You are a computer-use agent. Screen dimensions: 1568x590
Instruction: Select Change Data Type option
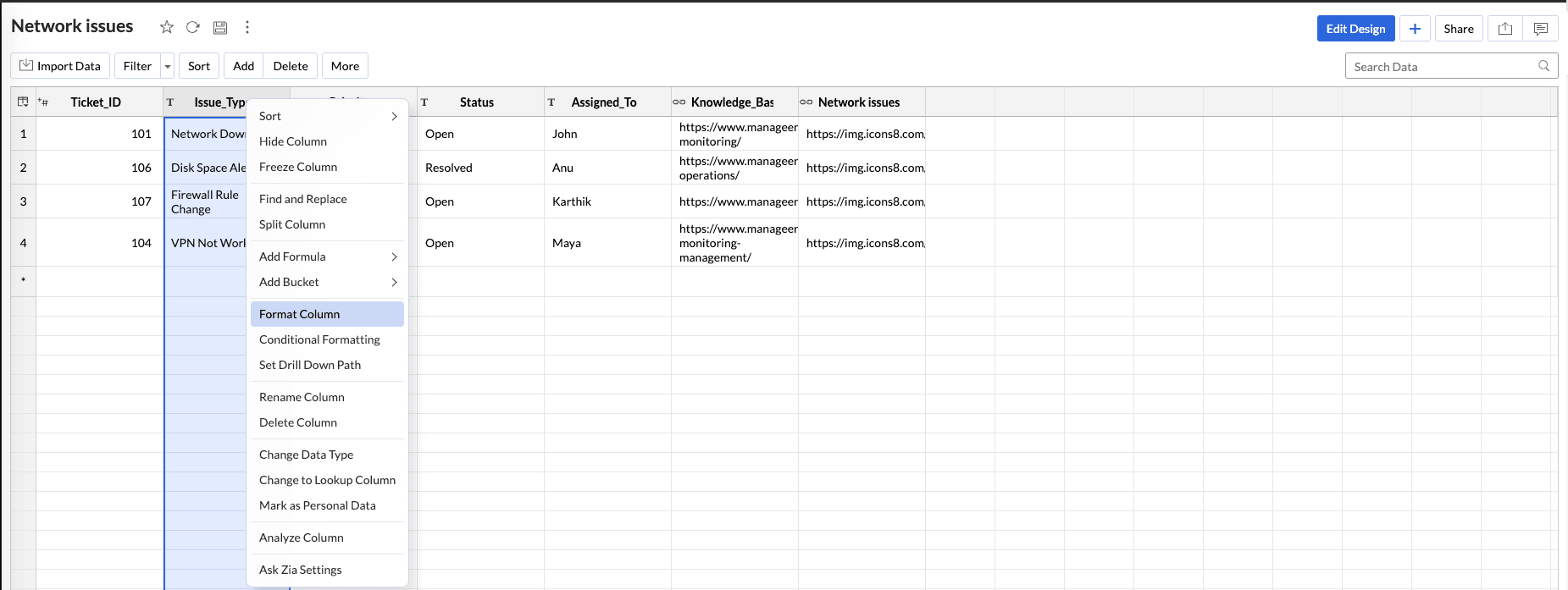coord(306,455)
